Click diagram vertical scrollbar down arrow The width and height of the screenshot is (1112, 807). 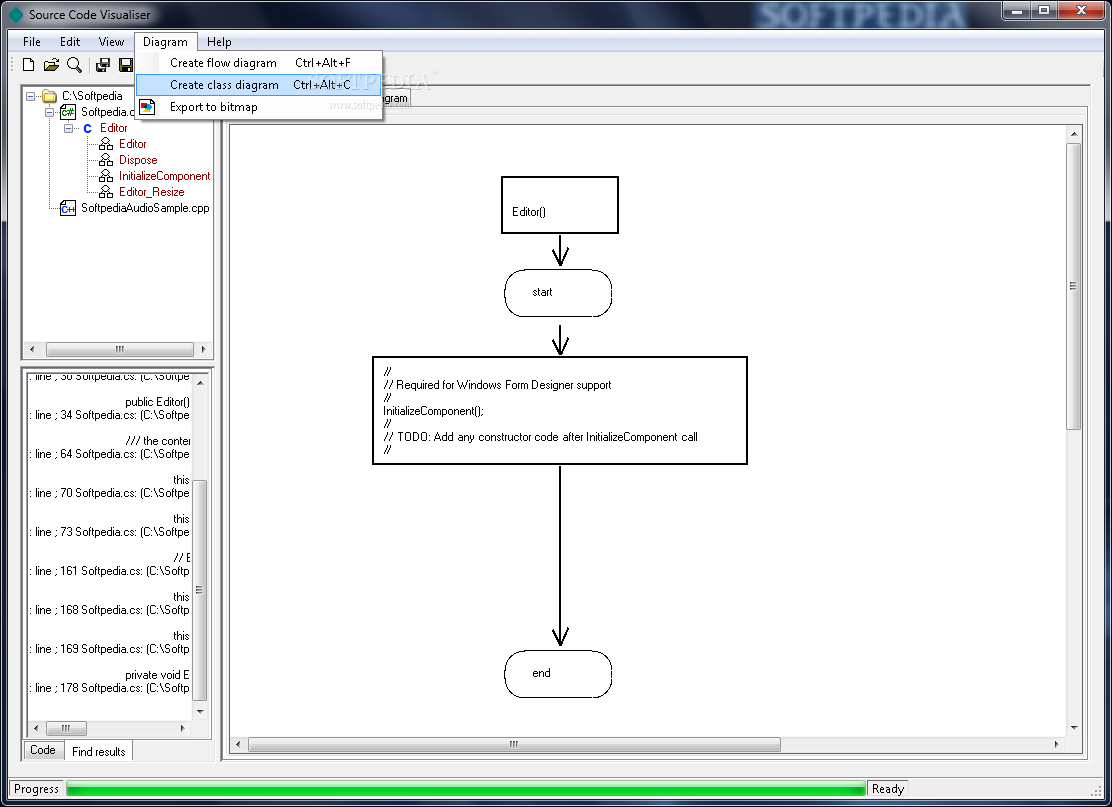click(x=1074, y=728)
